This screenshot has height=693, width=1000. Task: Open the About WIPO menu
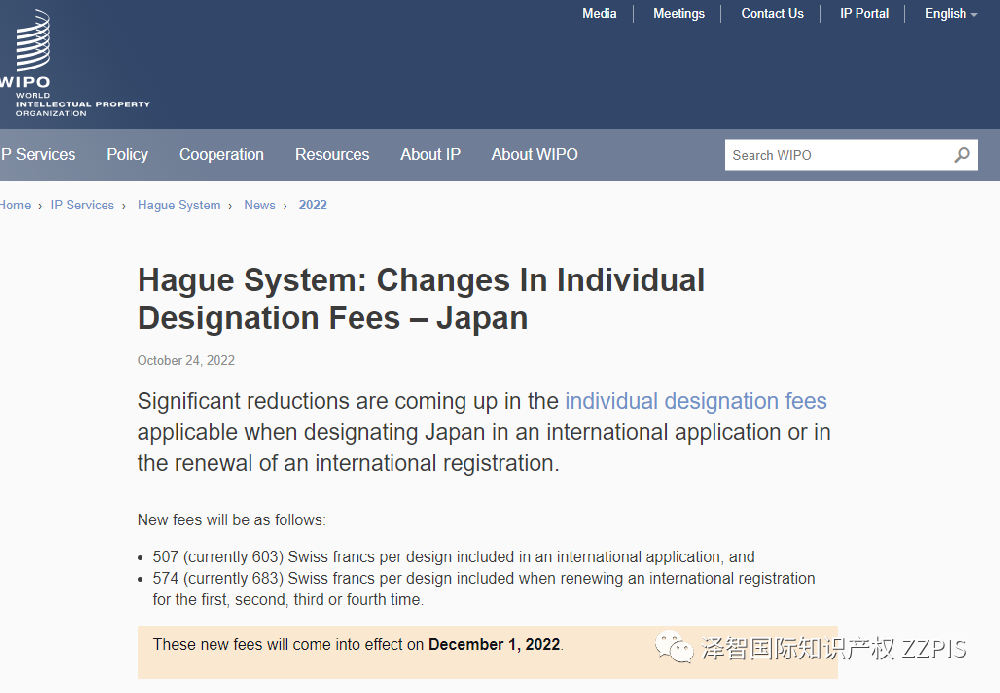tap(534, 154)
